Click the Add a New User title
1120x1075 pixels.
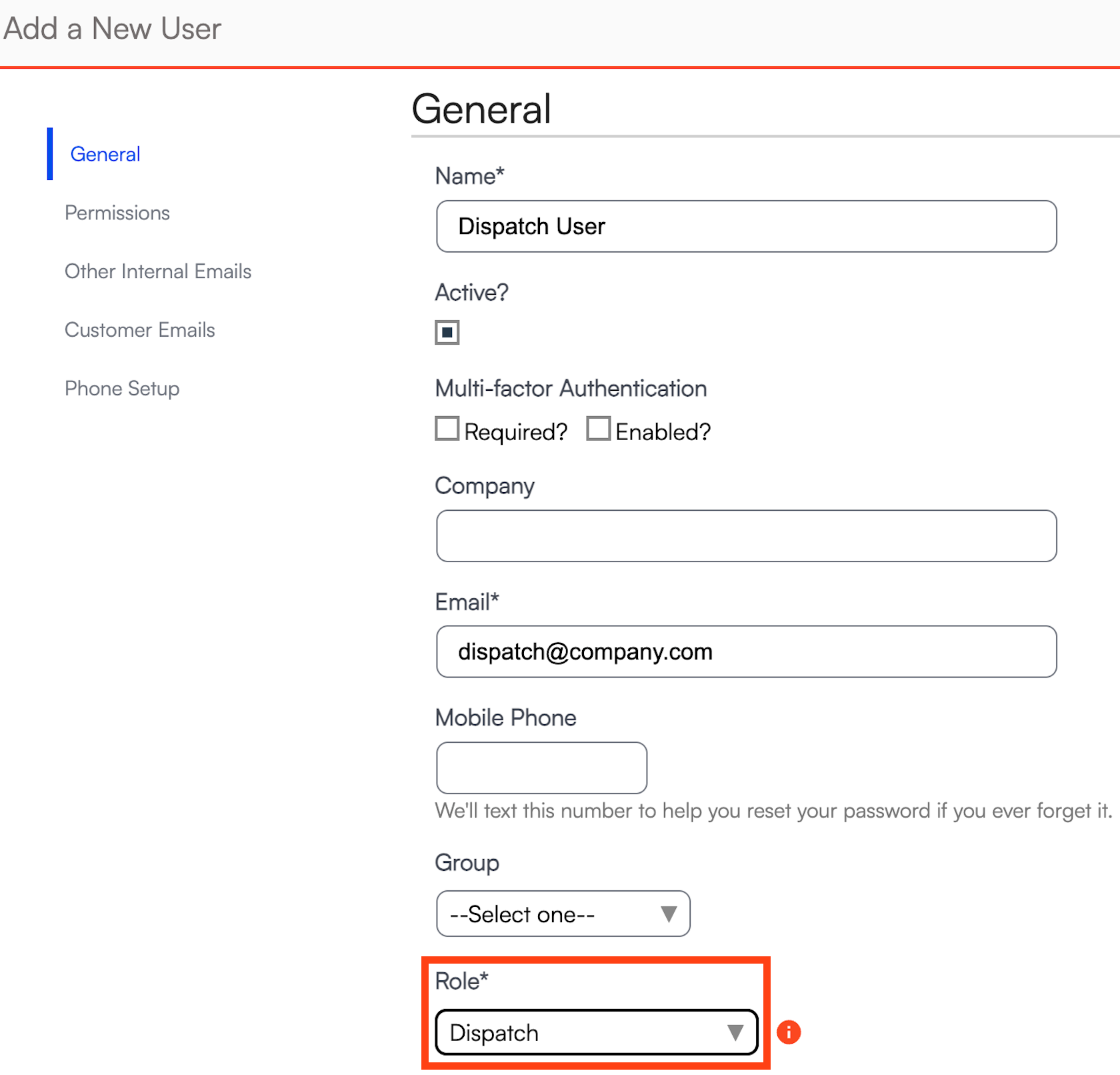click(112, 29)
